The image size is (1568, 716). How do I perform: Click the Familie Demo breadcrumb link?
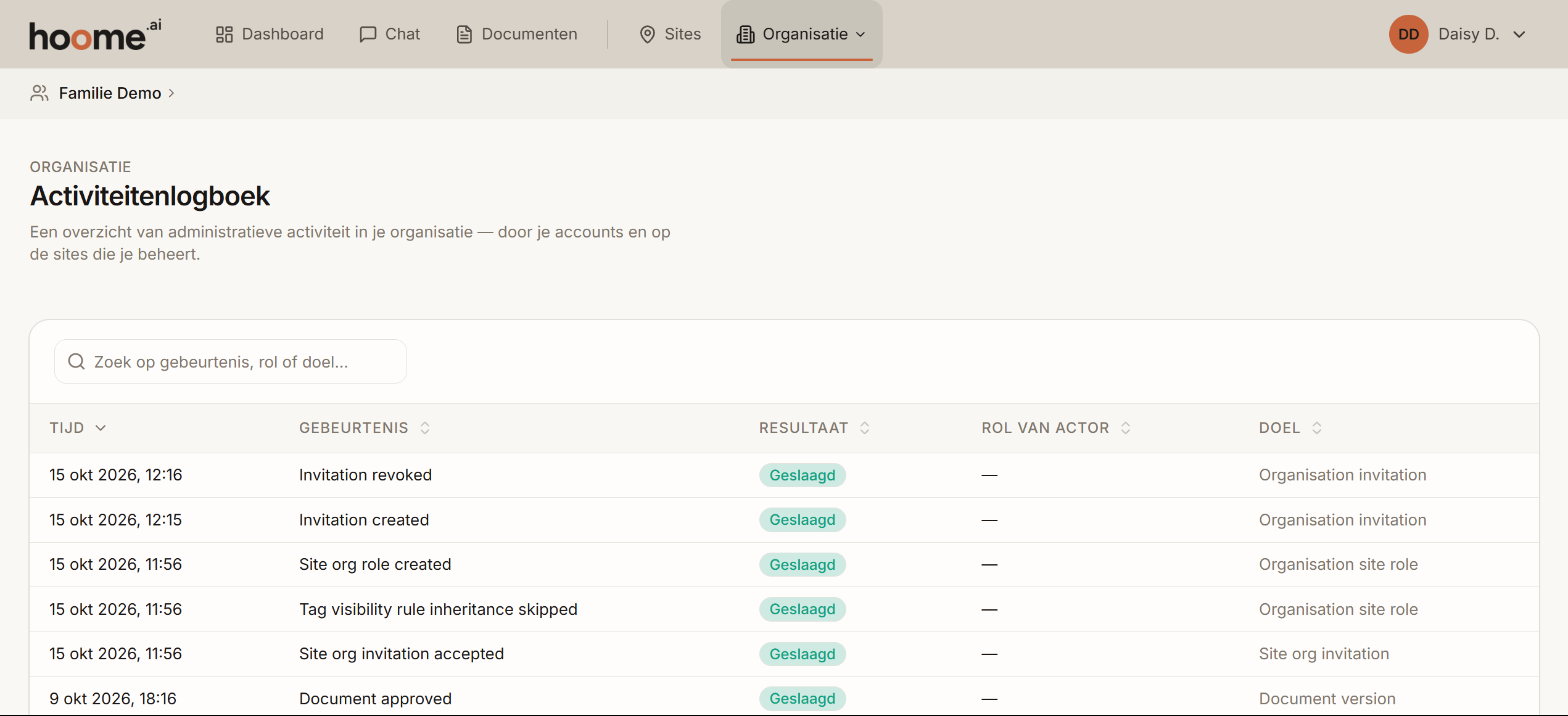[x=110, y=93]
